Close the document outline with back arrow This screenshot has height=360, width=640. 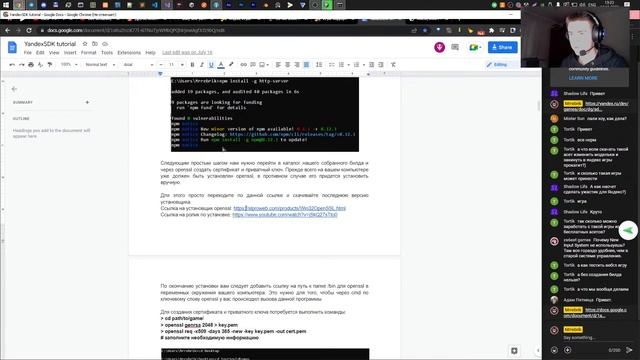pos(14,89)
